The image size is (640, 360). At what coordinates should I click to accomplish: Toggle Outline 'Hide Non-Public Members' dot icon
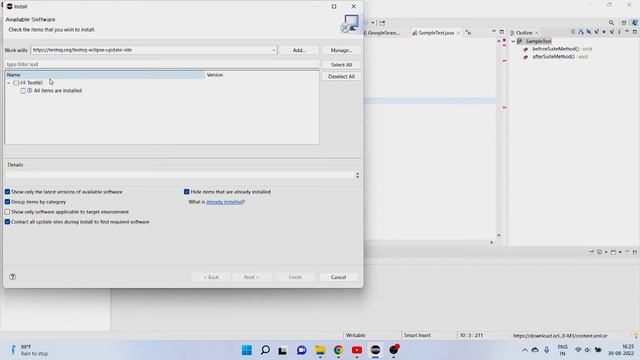[604, 32]
